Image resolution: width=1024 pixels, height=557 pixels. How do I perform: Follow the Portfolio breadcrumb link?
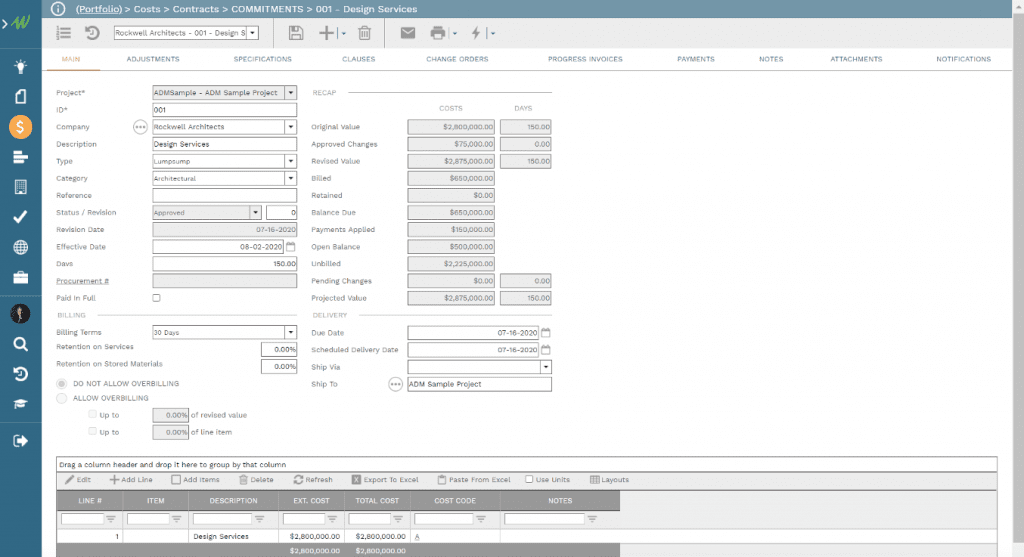point(99,9)
